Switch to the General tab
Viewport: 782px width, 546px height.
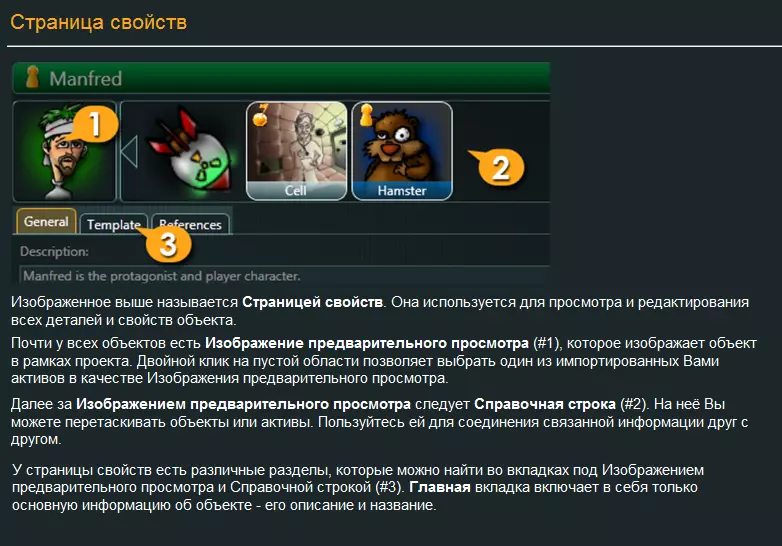coord(46,221)
